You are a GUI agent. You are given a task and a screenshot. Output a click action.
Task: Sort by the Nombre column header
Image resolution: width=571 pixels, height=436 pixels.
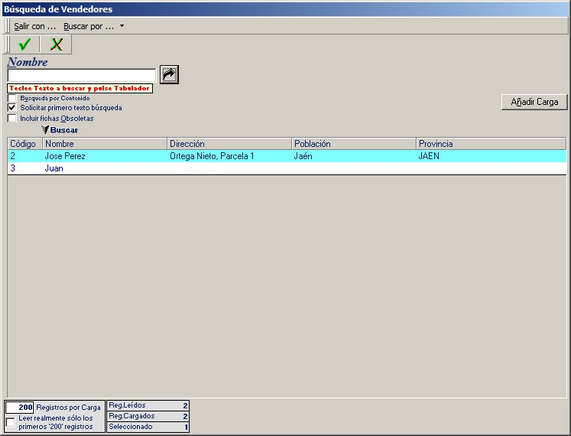105,144
